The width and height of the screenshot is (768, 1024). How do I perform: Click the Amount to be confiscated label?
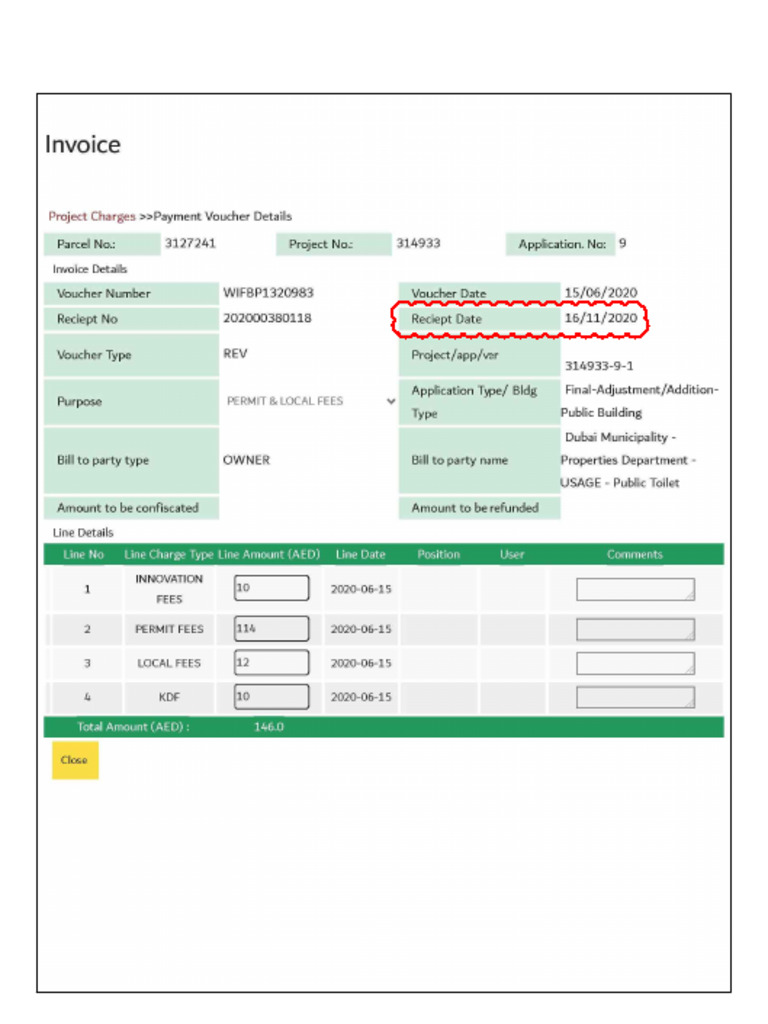(127, 507)
